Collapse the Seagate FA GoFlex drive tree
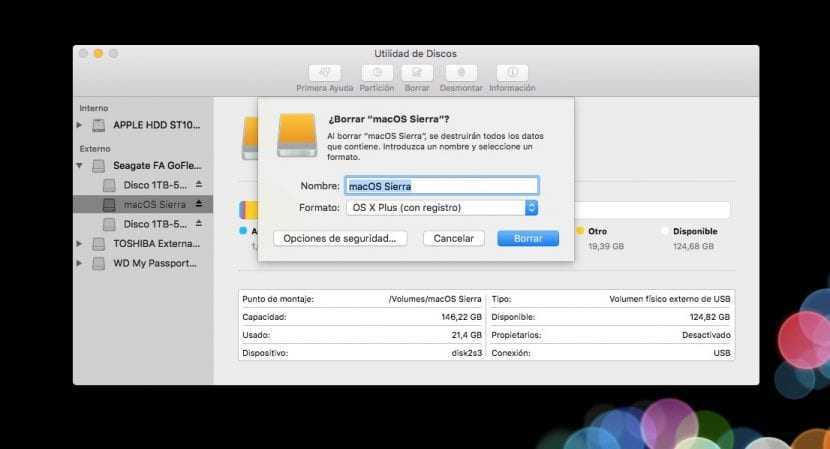Viewport: 830px width, 449px height. click(80, 165)
